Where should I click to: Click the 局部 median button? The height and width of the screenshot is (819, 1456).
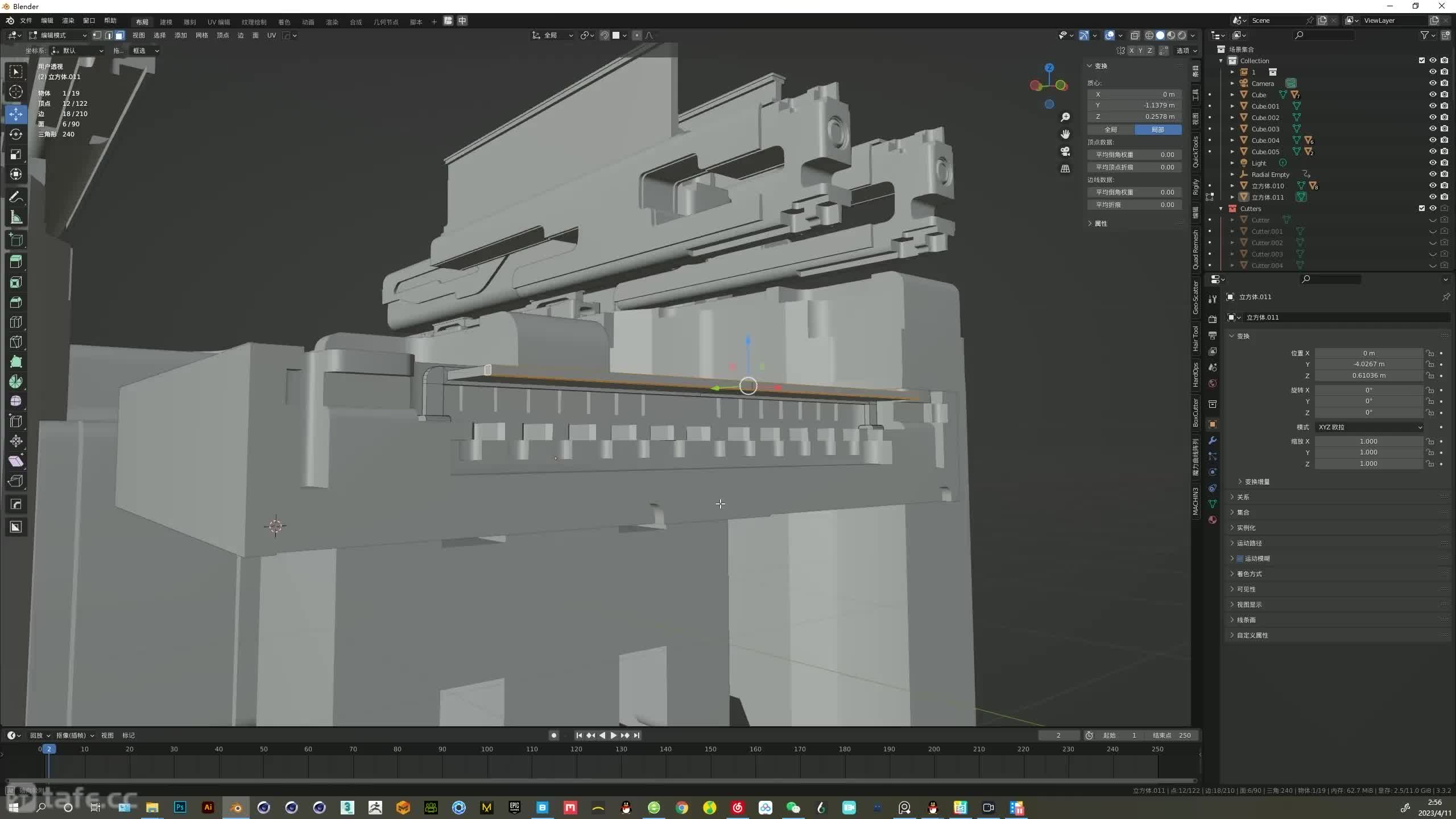1158,130
